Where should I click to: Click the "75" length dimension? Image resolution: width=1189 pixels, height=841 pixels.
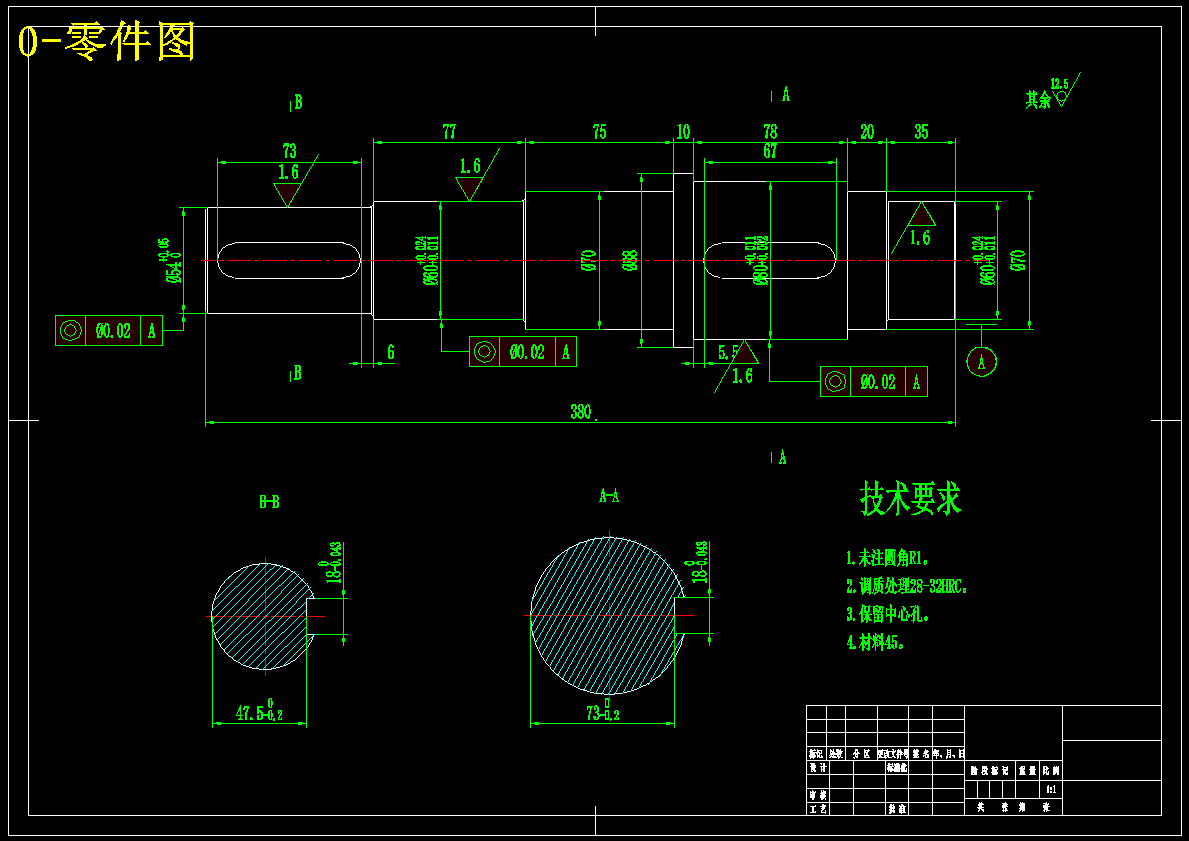coord(599,132)
